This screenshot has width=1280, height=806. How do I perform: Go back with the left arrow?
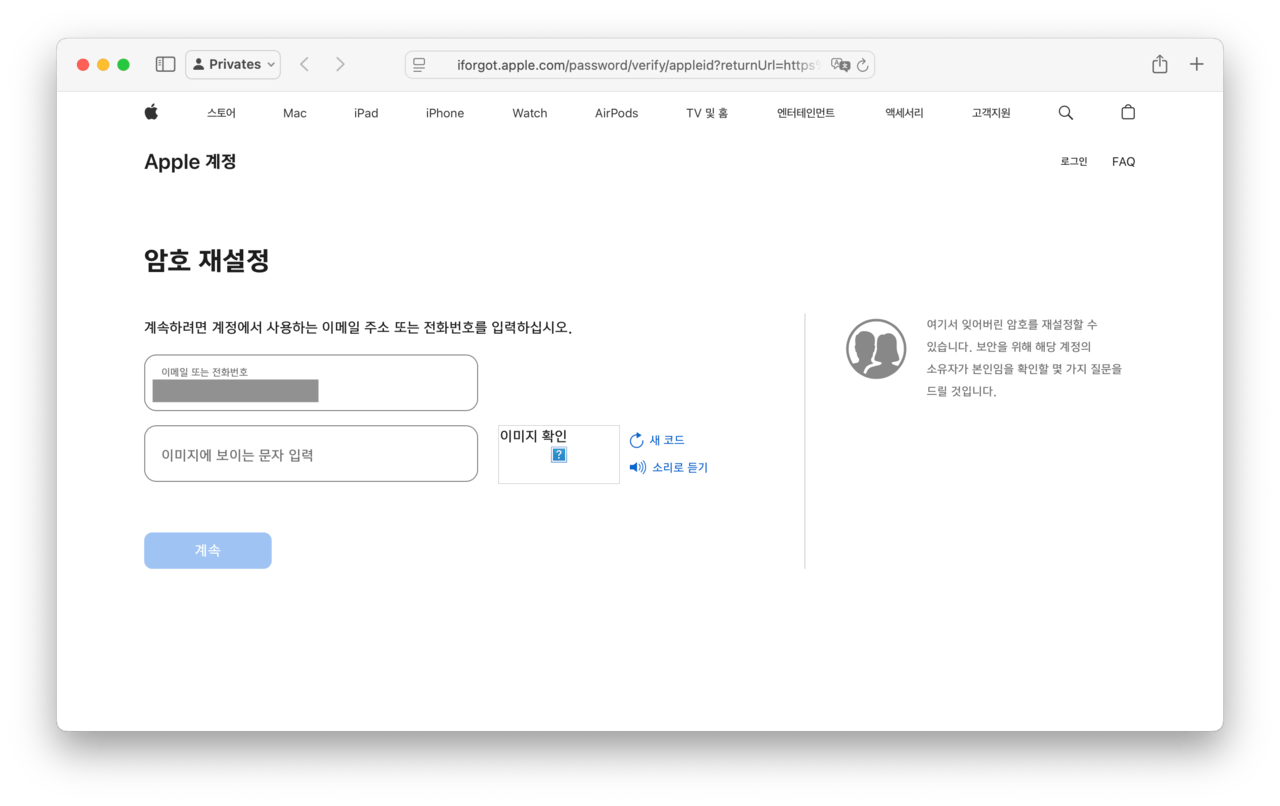pyautogui.click(x=305, y=64)
